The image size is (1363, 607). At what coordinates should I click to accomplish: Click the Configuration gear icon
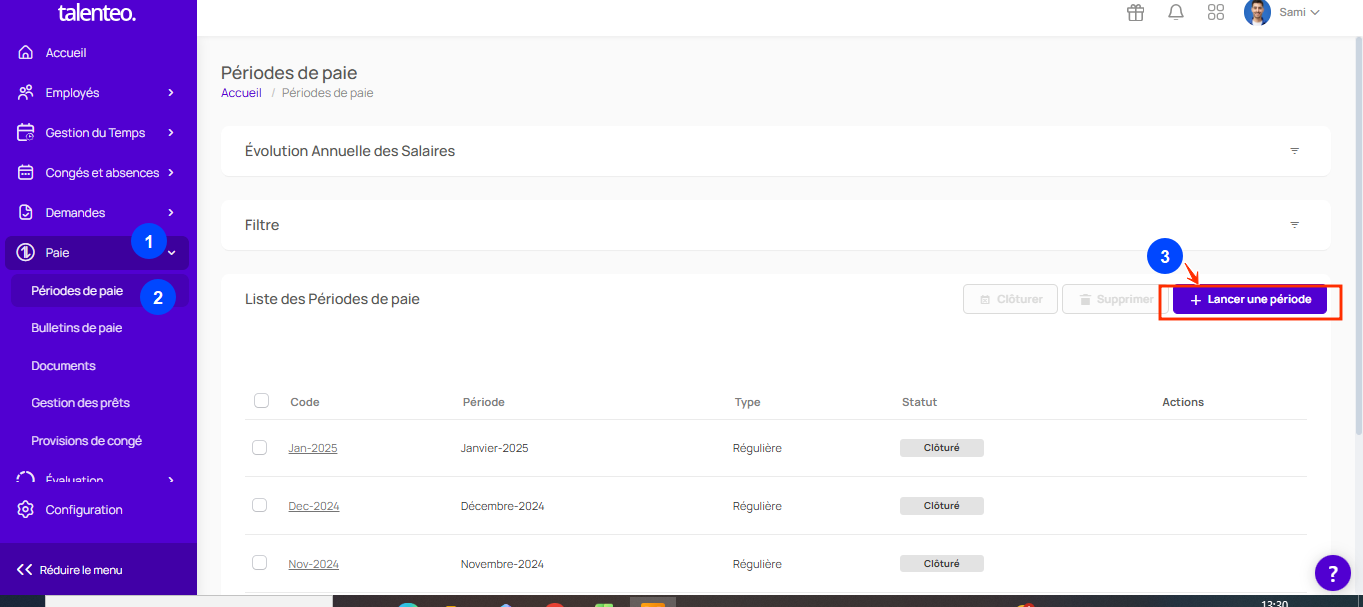click(26, 510)
